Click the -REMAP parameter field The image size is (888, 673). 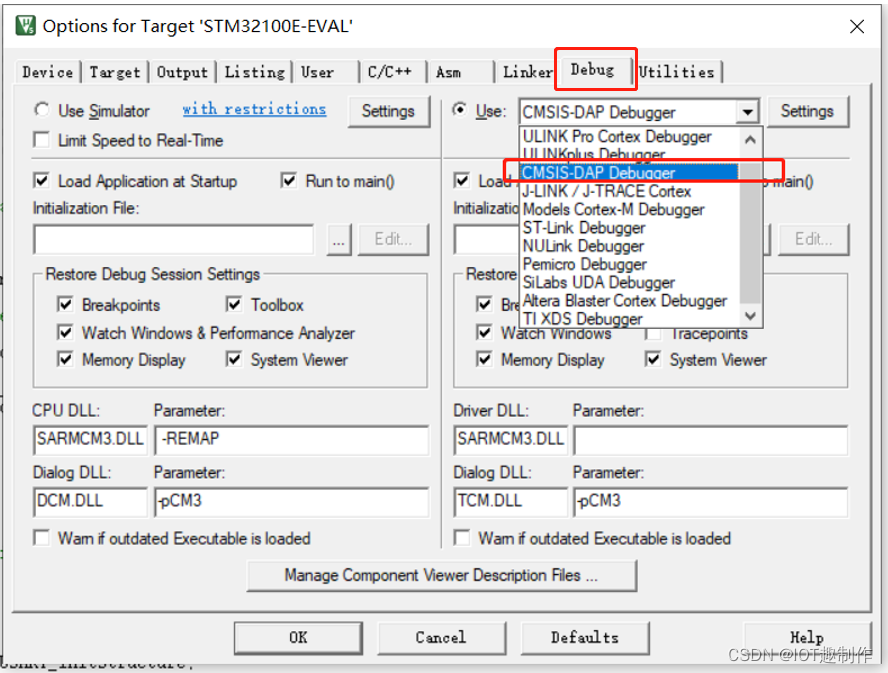pos(292,440)
